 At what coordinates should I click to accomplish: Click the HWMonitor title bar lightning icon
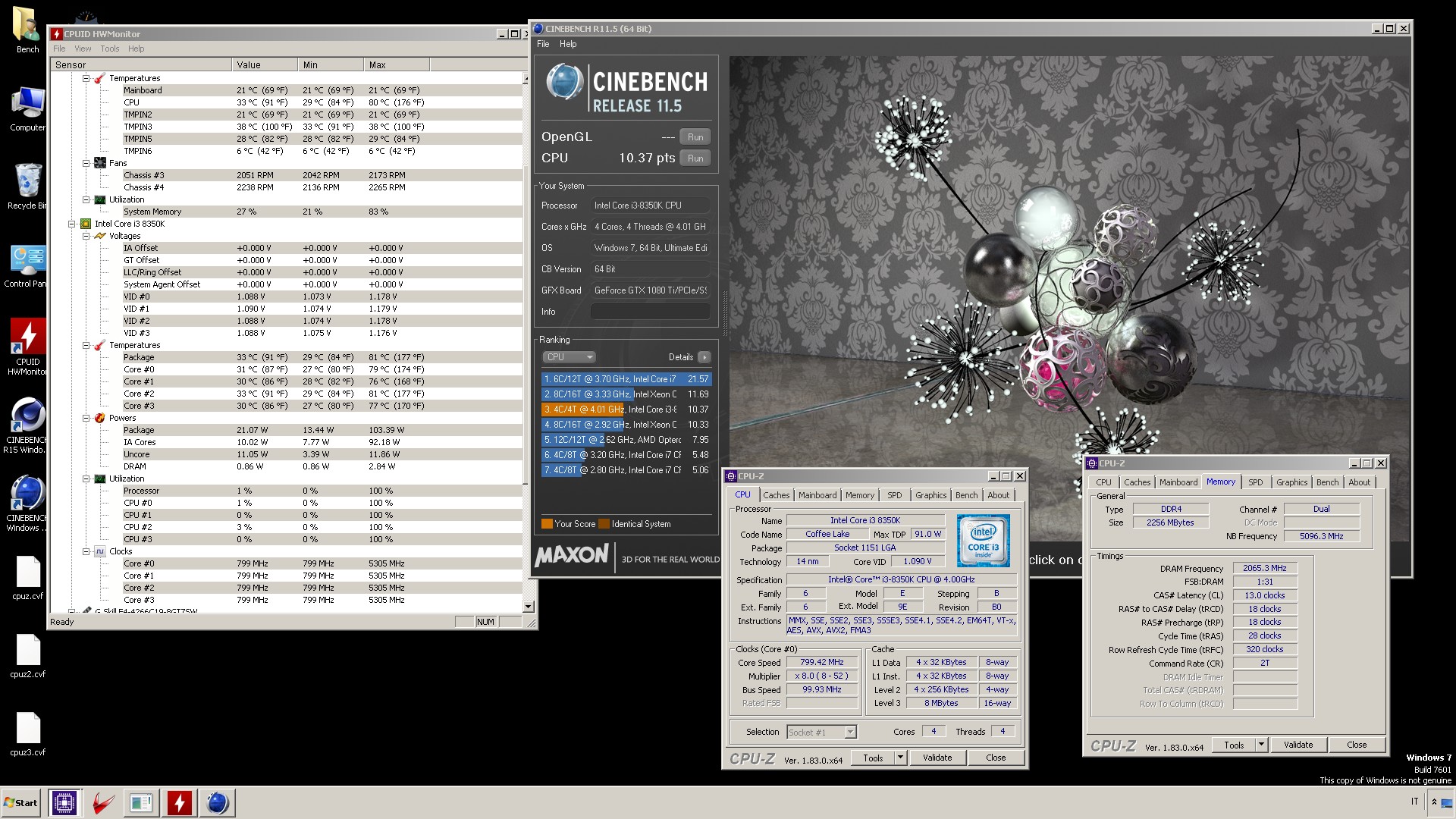pos(56,34)
